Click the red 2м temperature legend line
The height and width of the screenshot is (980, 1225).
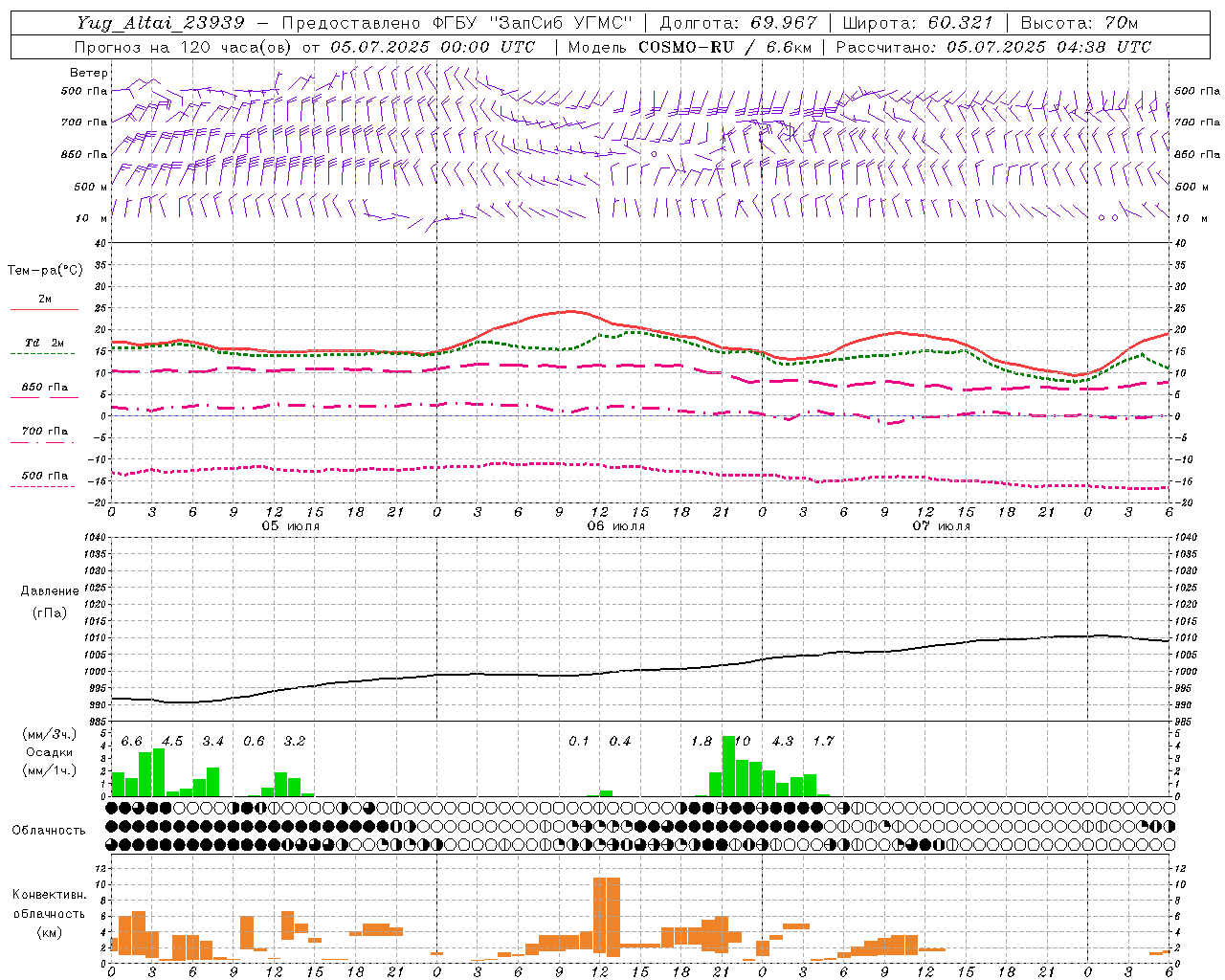[44, 310]
